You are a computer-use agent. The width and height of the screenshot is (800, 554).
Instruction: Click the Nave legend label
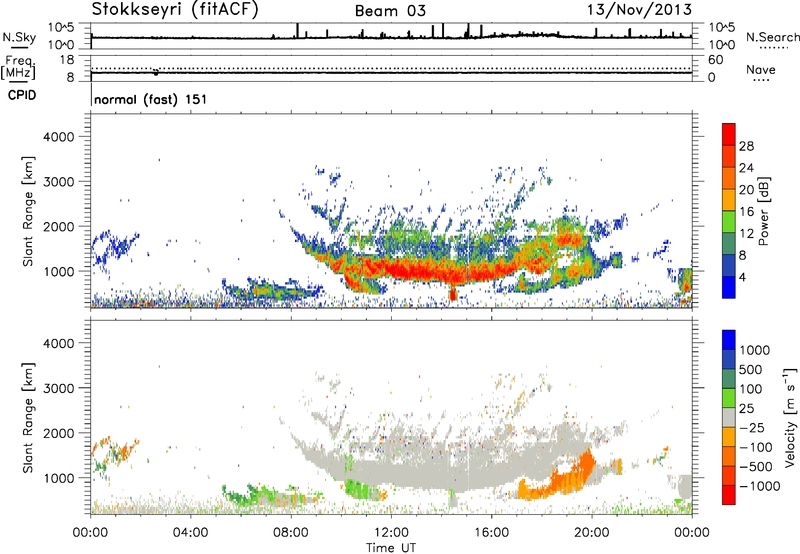[761, 70]
